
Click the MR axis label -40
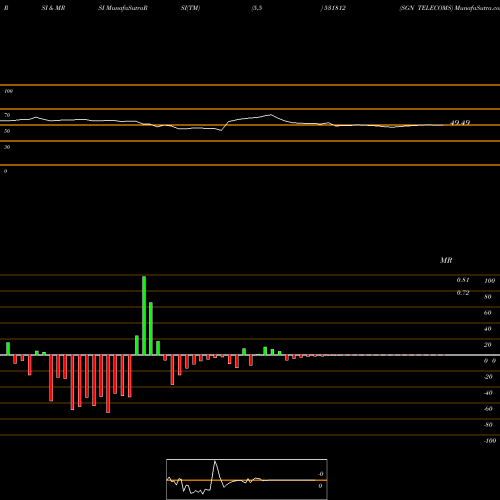click(488, 393)
